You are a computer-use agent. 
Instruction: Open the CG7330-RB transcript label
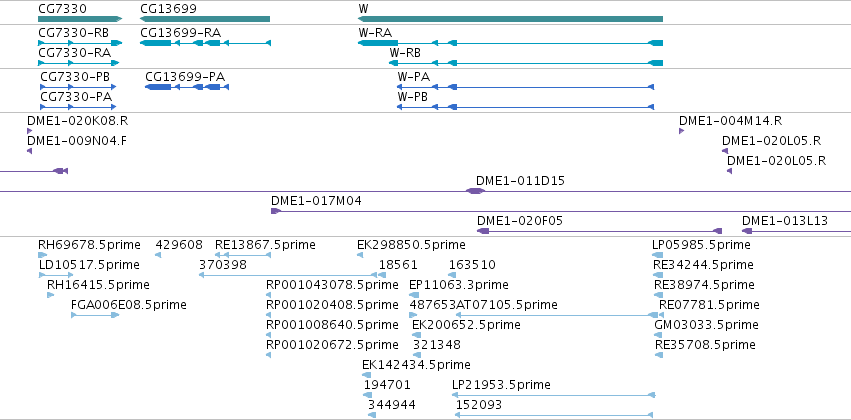click(74, 33)
